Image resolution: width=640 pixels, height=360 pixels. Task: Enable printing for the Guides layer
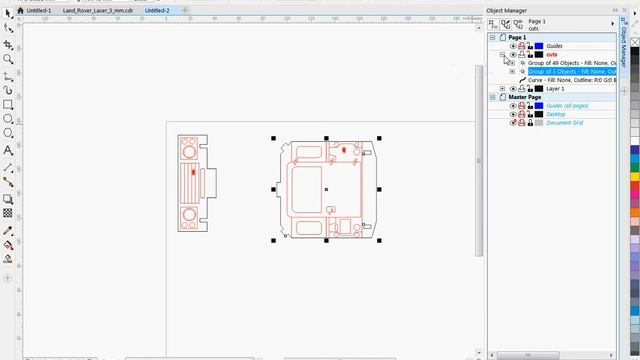tap(522, 46)
